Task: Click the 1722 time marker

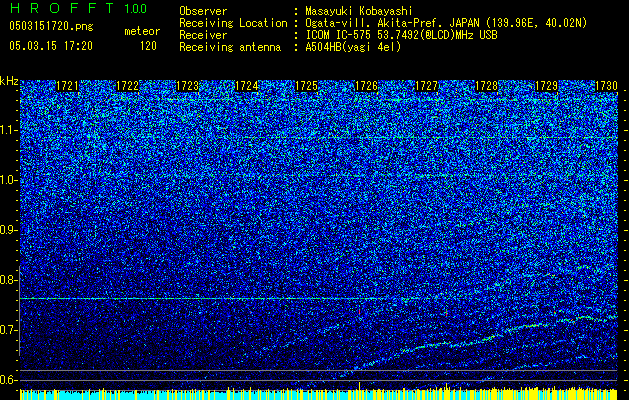Action: [127, 86]
